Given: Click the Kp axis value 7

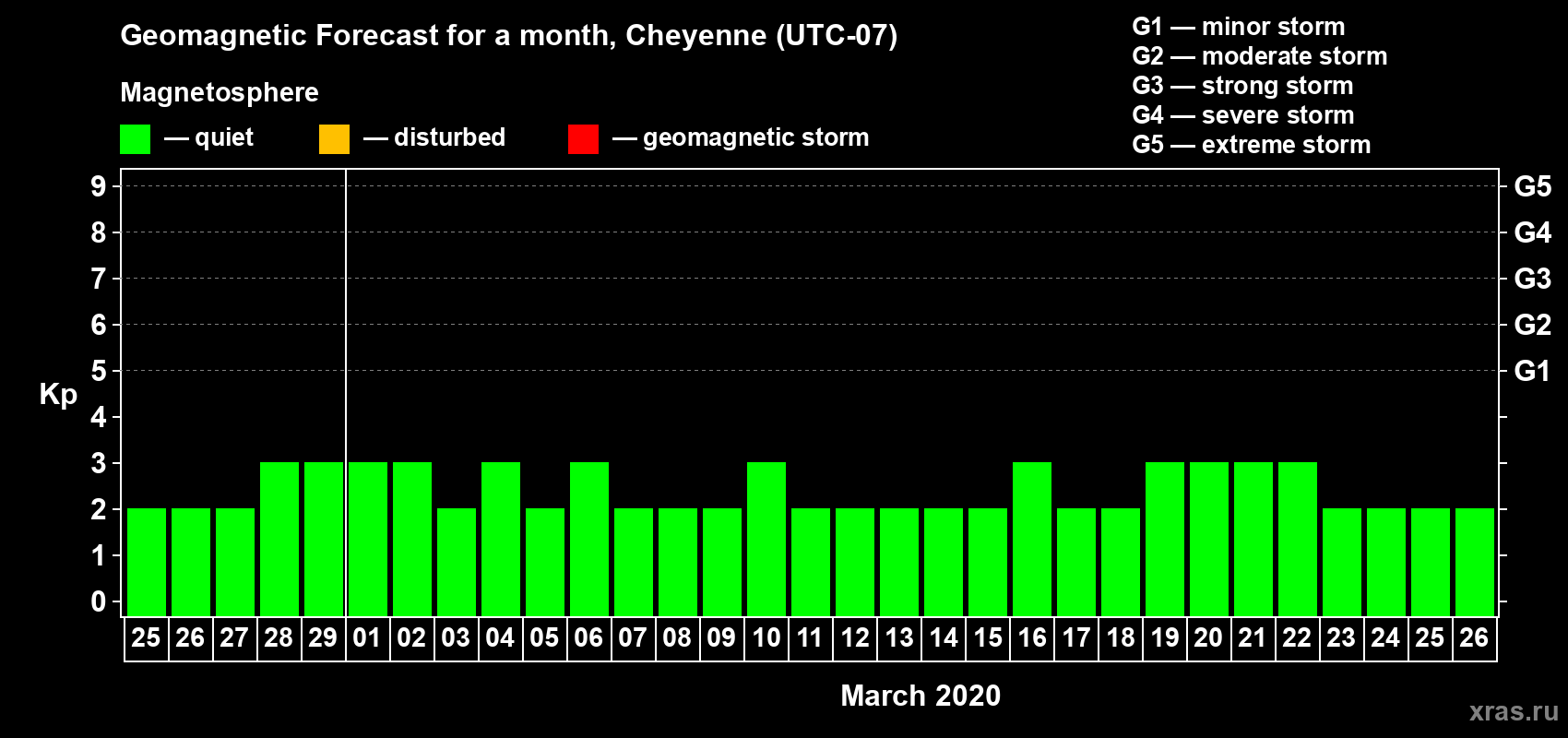Looking at the screenshot, I should tap(99, 279).
